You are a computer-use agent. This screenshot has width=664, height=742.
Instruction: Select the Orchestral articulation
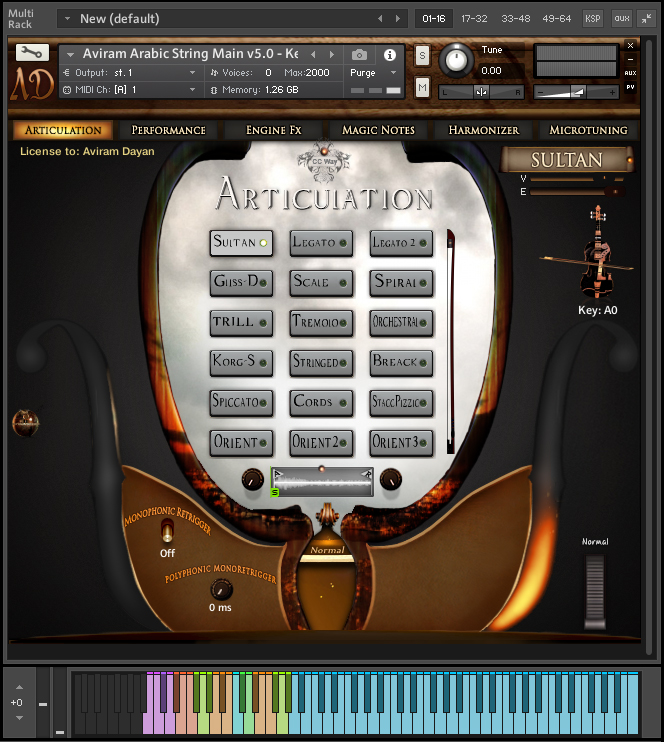pyautogui.click(x=401, y=323)
